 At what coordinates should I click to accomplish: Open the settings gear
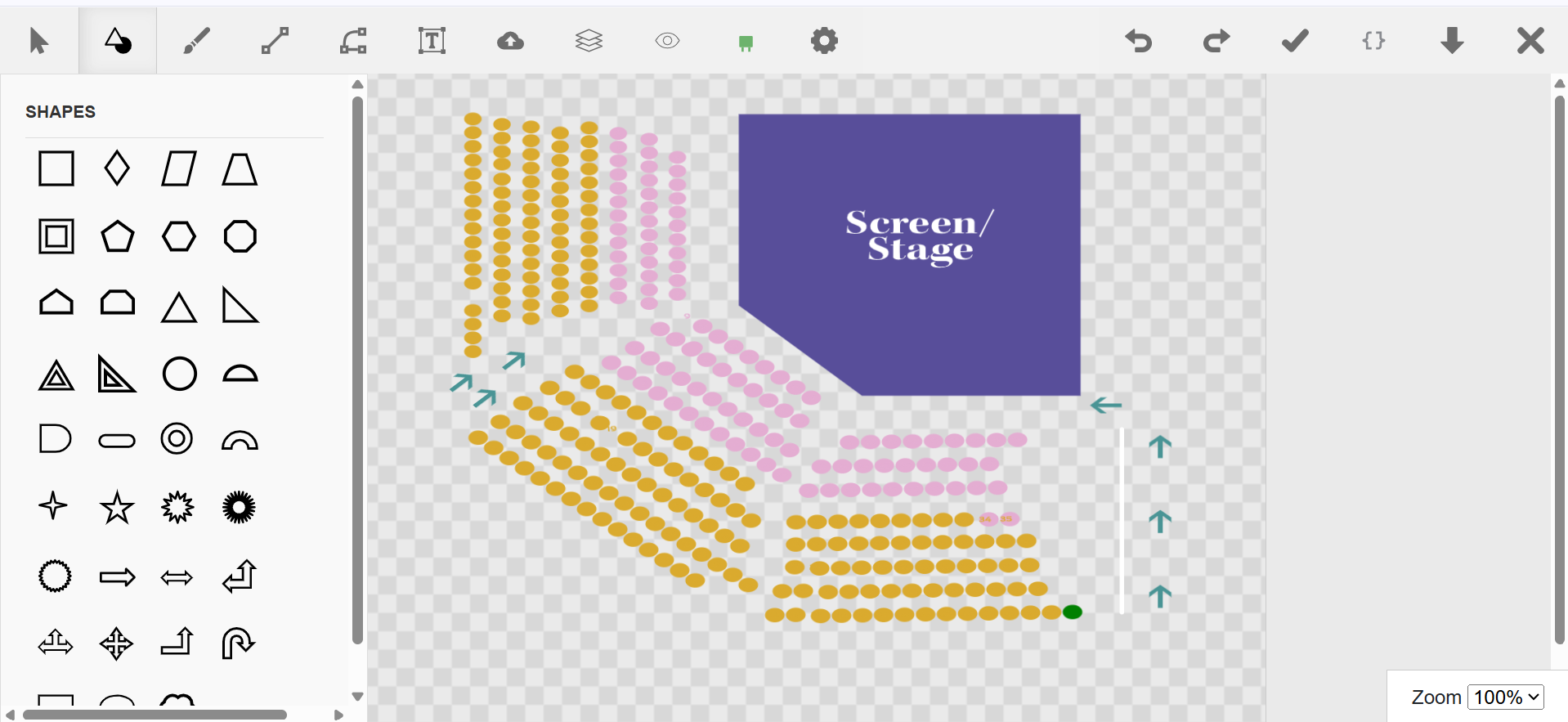coord(824,41)
